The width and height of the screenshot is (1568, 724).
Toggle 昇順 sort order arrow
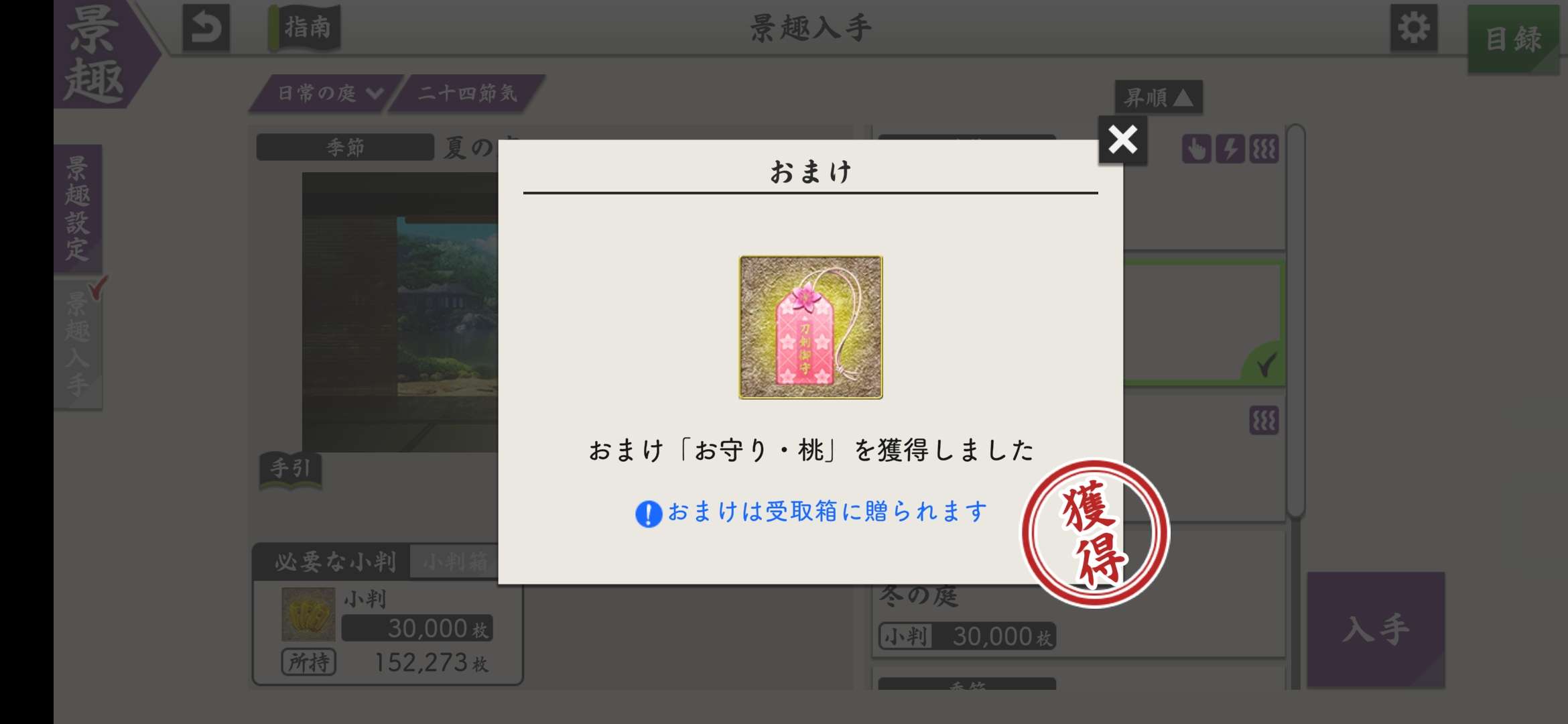tap(1159, 98)
